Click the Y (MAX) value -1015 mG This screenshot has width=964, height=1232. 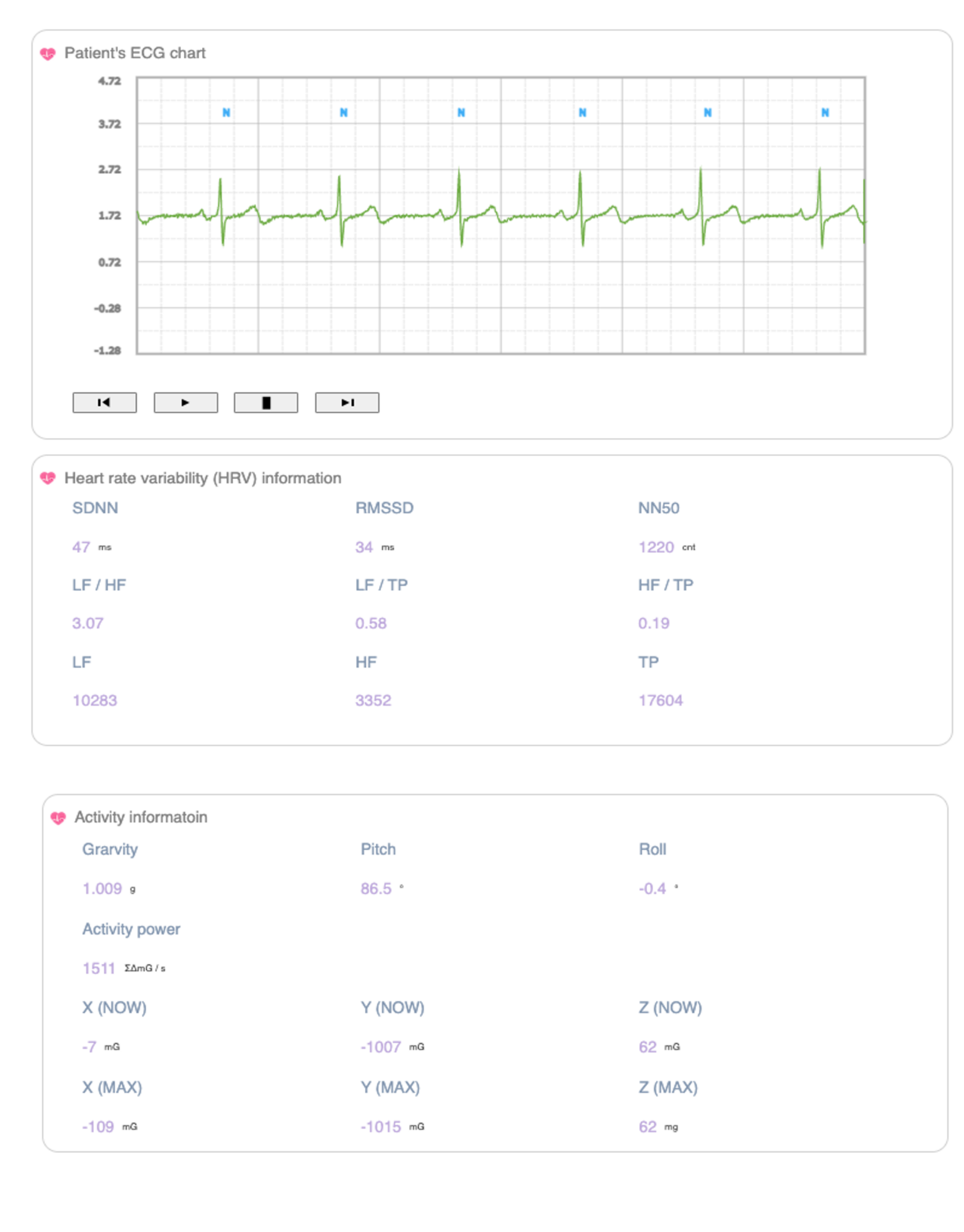point(382,1126)
